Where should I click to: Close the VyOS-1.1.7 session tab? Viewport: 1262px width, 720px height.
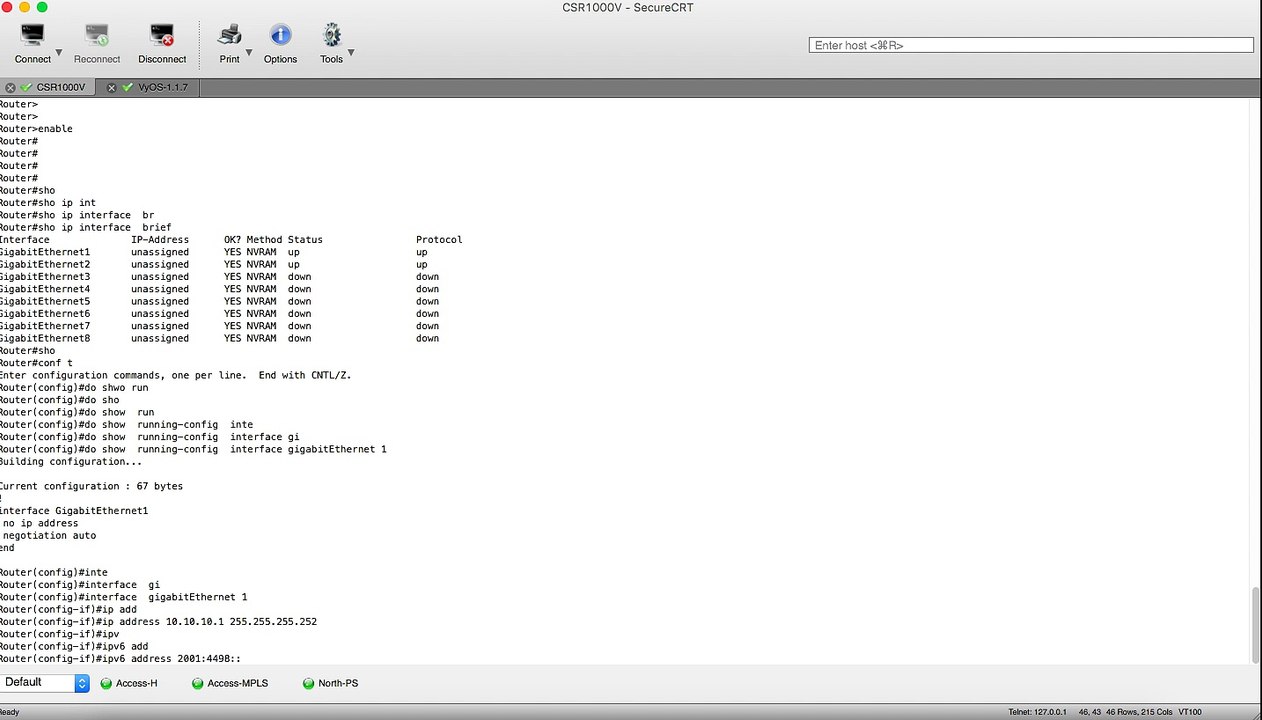(111, 88)
